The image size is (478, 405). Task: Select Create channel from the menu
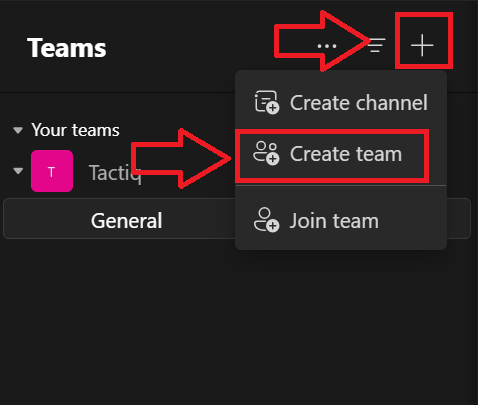[x=341, y=103]
